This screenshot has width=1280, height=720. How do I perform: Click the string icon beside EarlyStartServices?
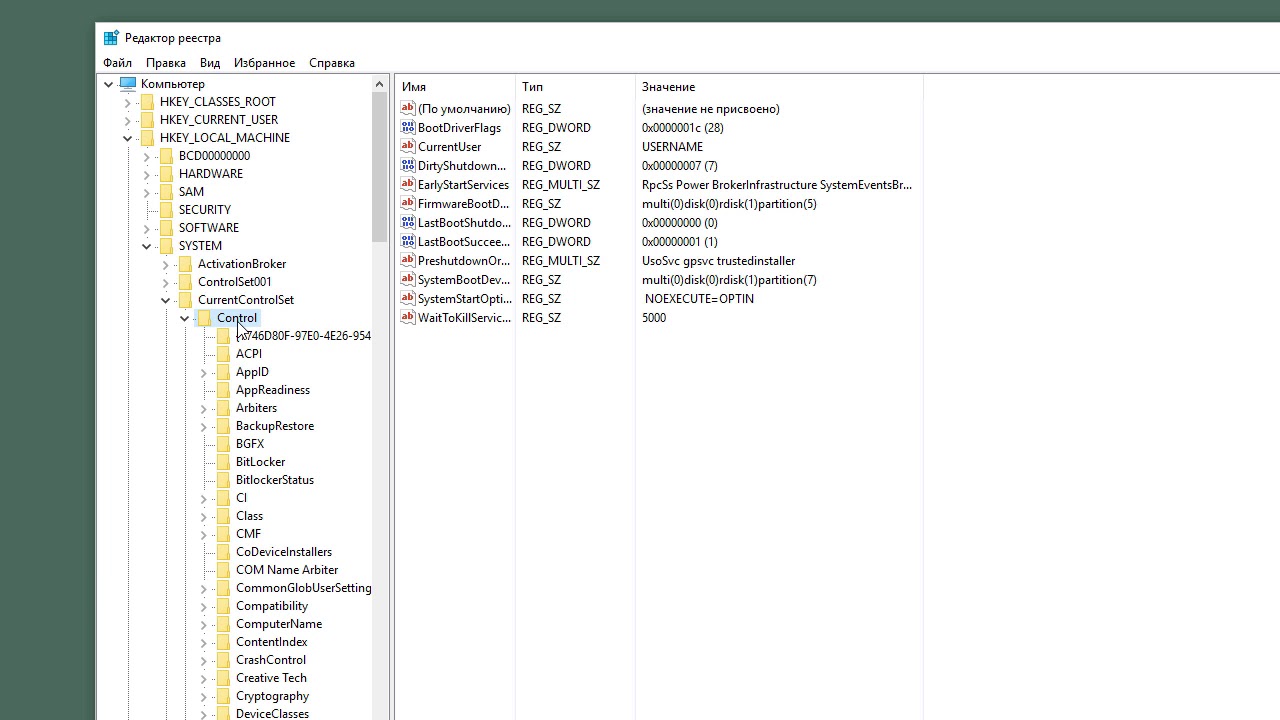[407, 185]
